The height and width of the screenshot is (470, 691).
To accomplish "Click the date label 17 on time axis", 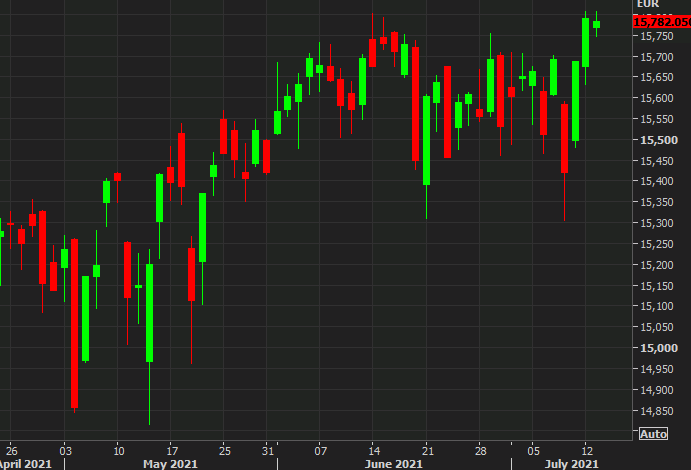I will coord(172,451).
